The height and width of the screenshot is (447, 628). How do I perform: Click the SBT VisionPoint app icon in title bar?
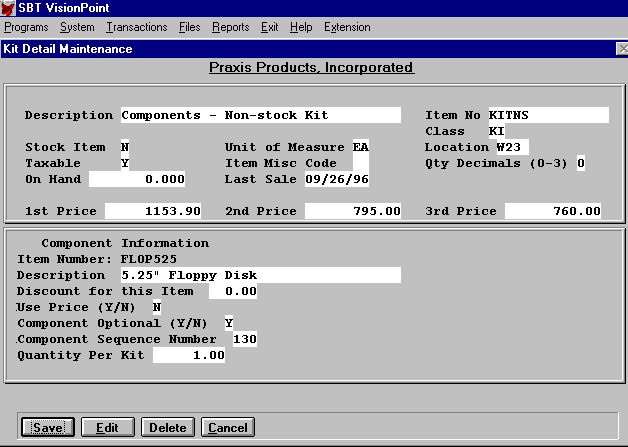click(8, 8)
